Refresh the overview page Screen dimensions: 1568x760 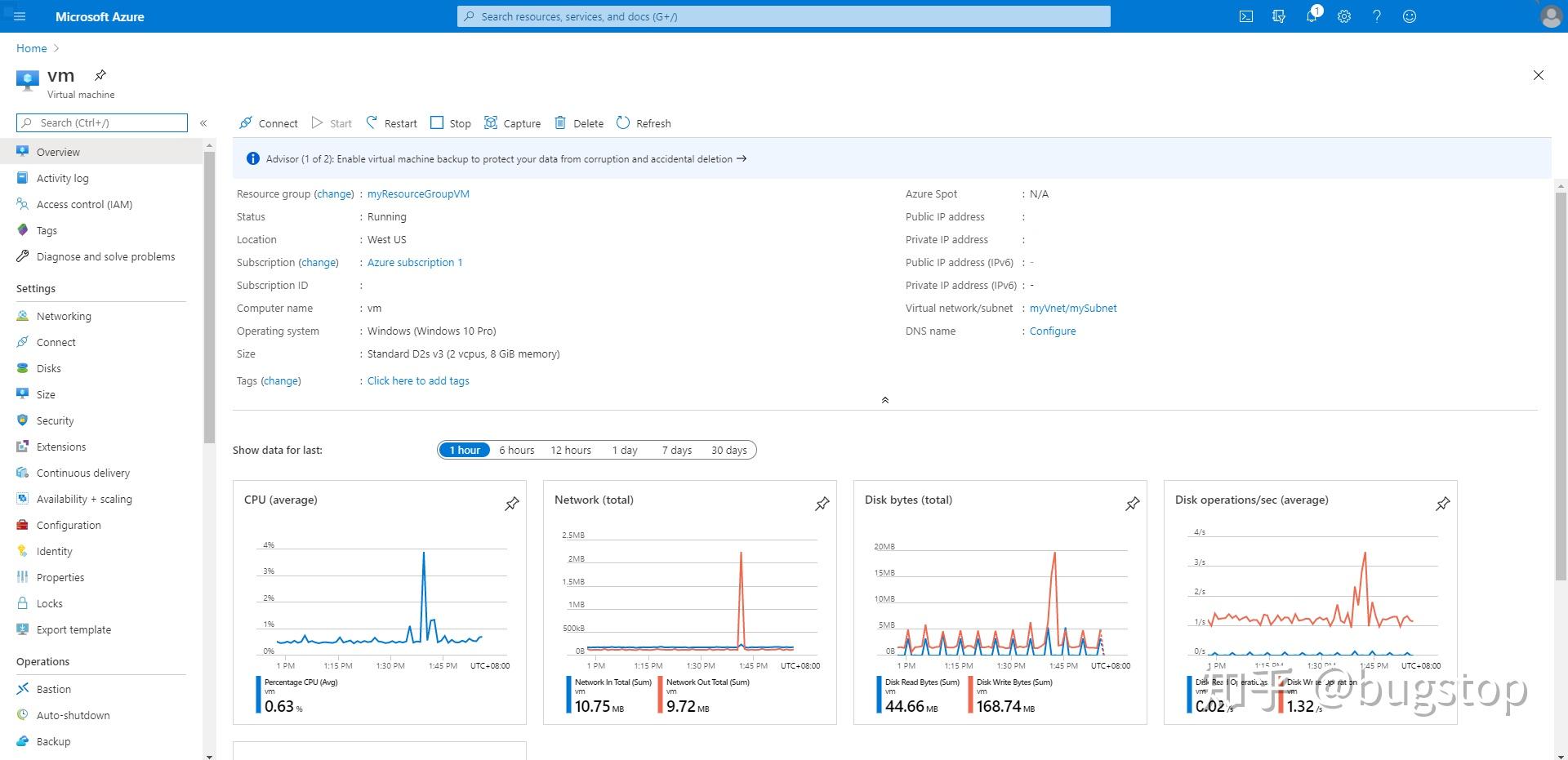click(x=644, y=123)
